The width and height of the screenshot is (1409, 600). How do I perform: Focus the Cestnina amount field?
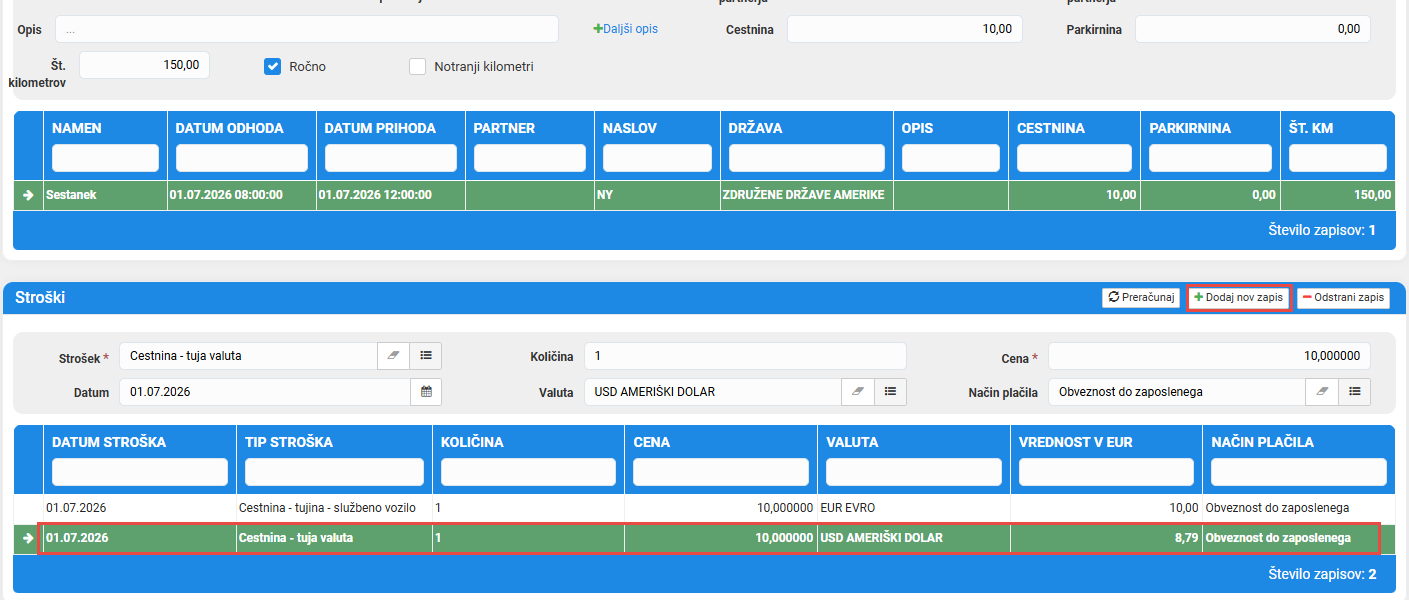[905, 29]
